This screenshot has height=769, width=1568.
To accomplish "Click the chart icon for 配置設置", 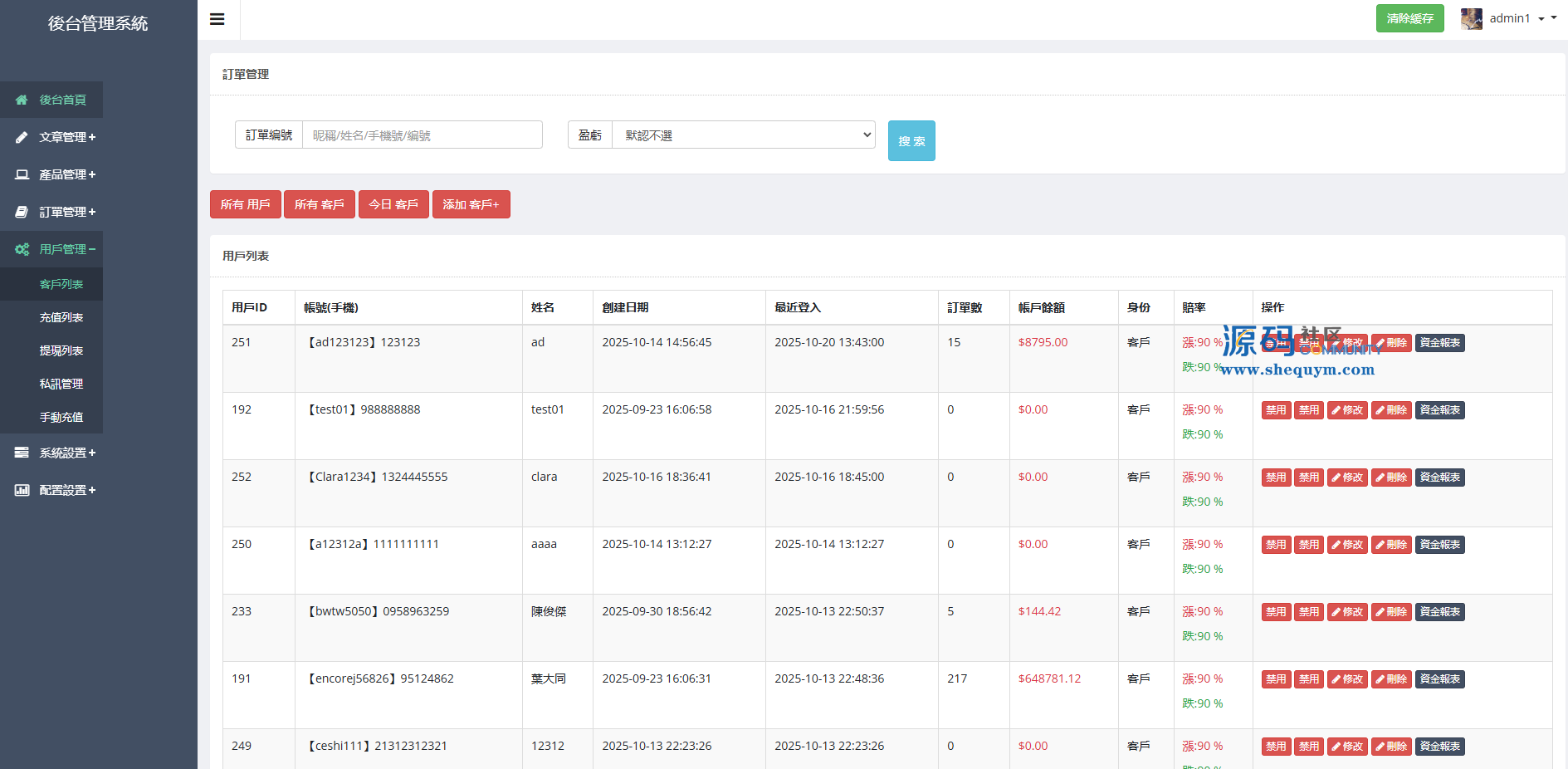I will click(x=22, y=490).
